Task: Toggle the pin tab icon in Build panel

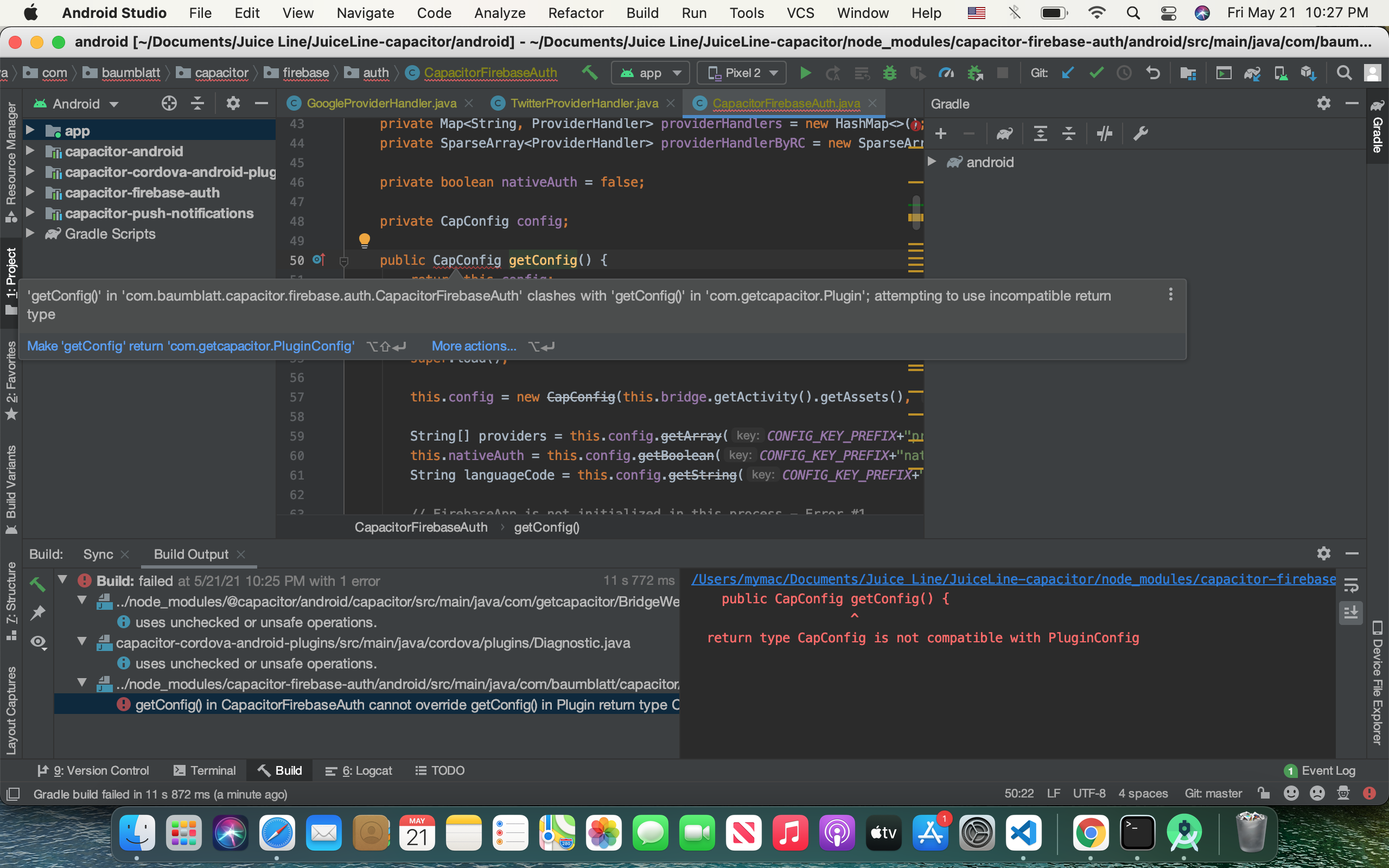Action: click(x=39, y=613)
